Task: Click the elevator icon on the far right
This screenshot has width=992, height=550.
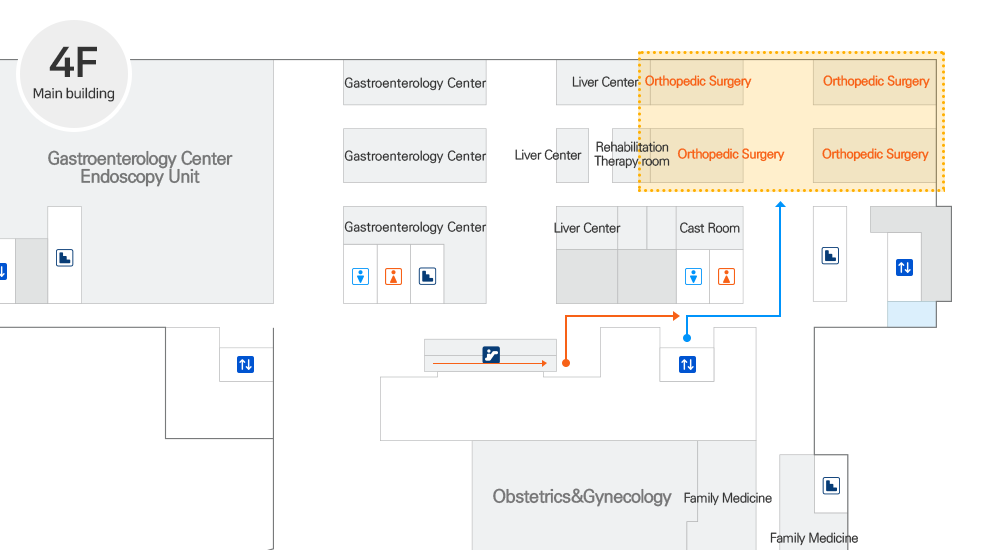Action: pos(904,267)
